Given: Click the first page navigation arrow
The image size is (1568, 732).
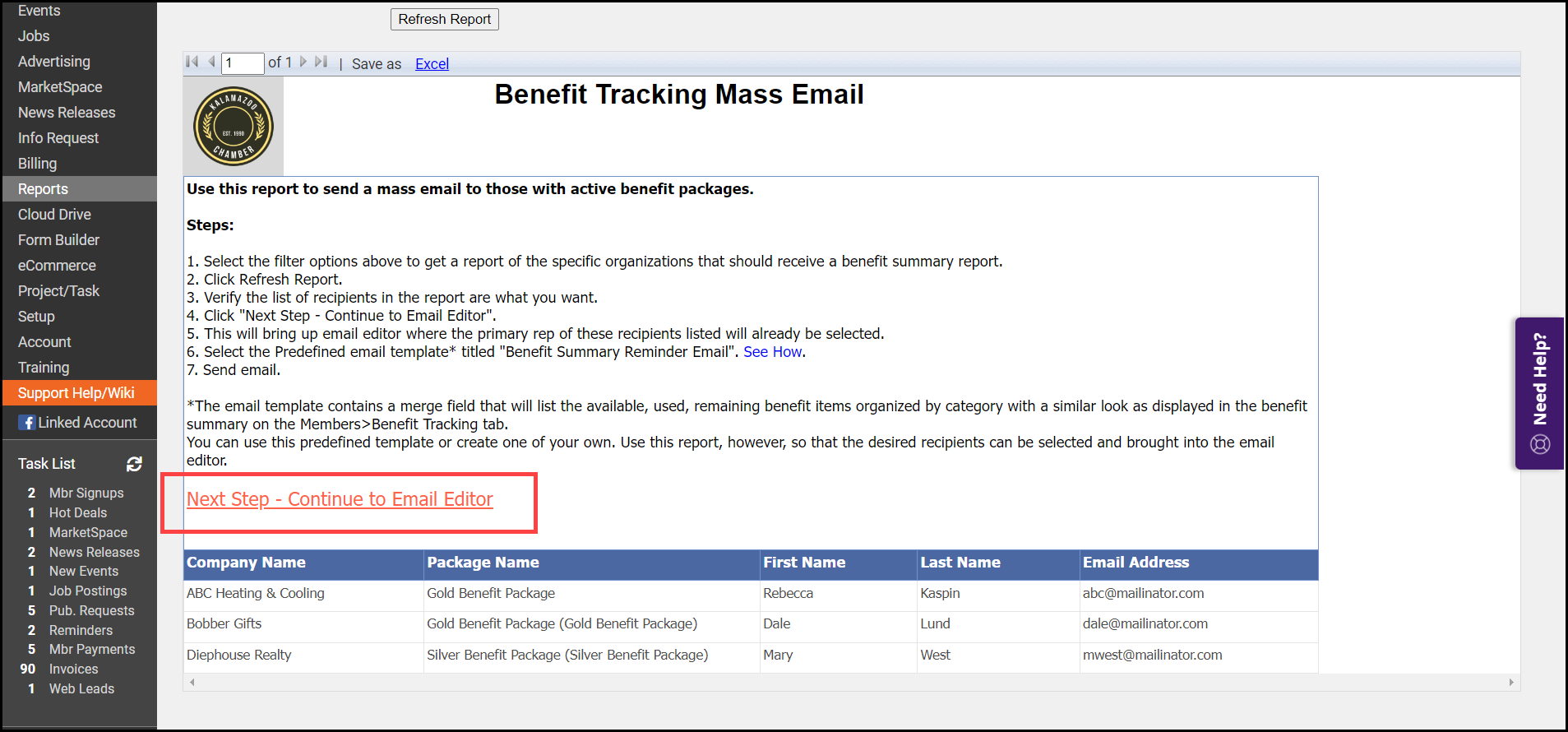Looking at the screenshot, I should click(x=192, y=63).
